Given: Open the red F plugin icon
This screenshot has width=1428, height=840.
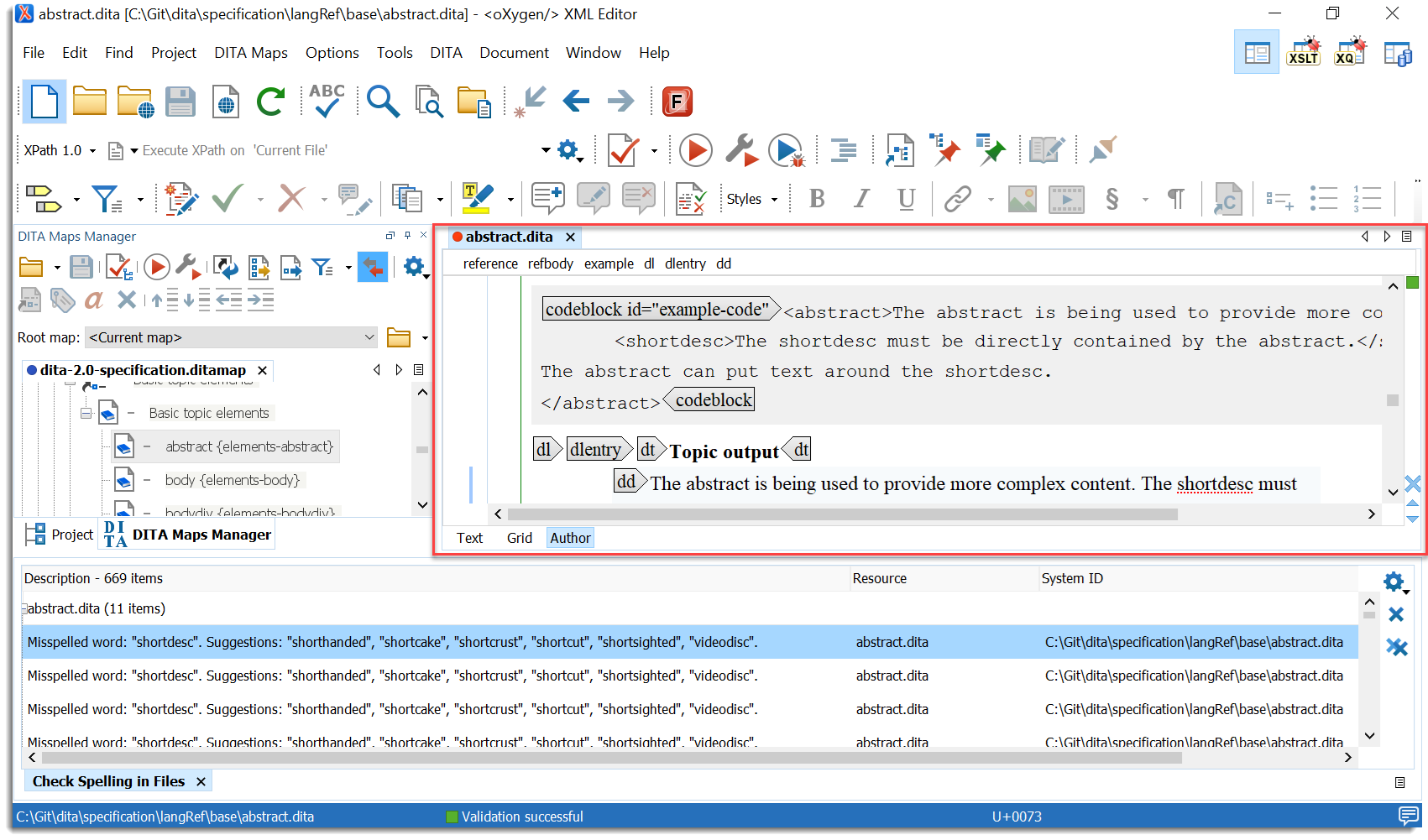Looking at the screenshot, I should tap(677, 102).
